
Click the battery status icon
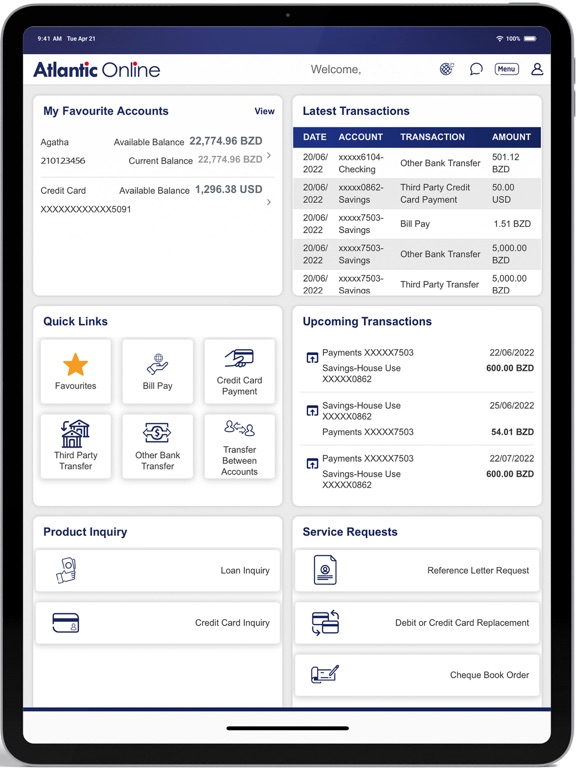pyautogui.click(x=530, y=39)
